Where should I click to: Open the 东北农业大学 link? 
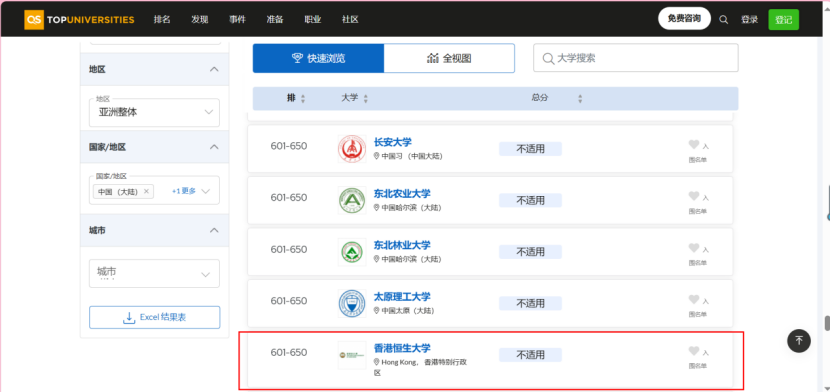point(402,193)
